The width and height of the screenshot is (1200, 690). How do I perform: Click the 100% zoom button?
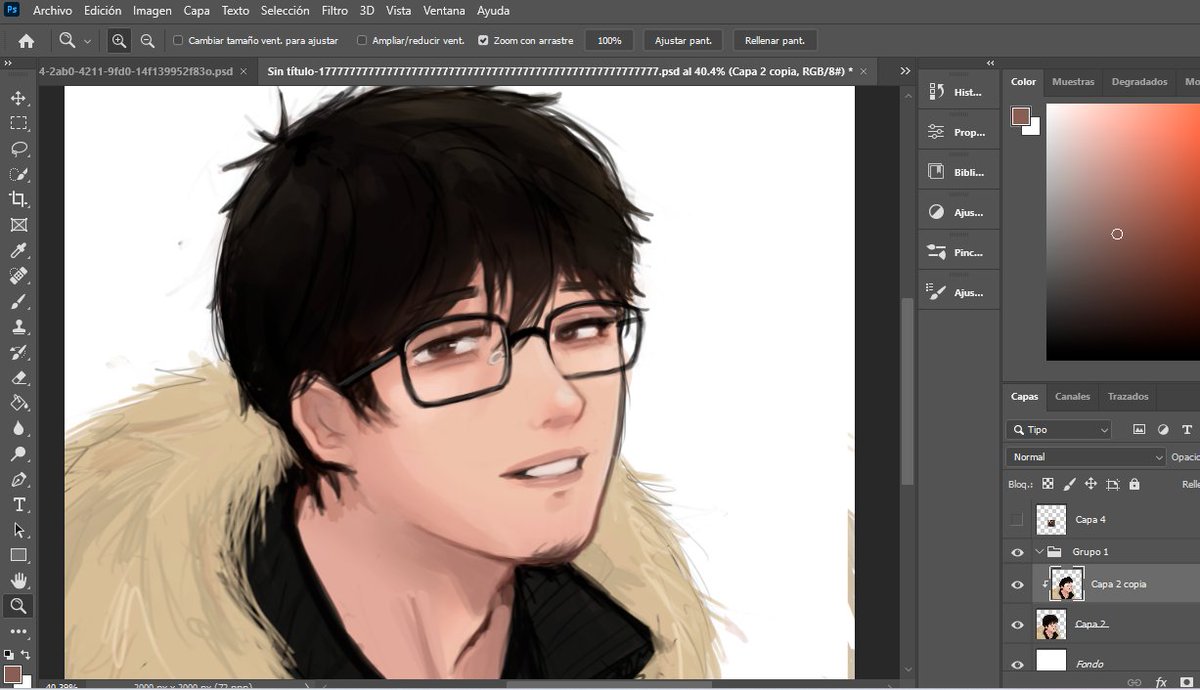[610, 41]
